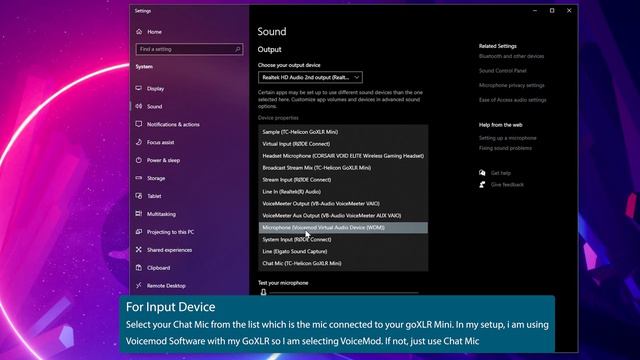Screen dimensions: 640x360
Task: Click the Give feedback link
Action: point(507,184)
